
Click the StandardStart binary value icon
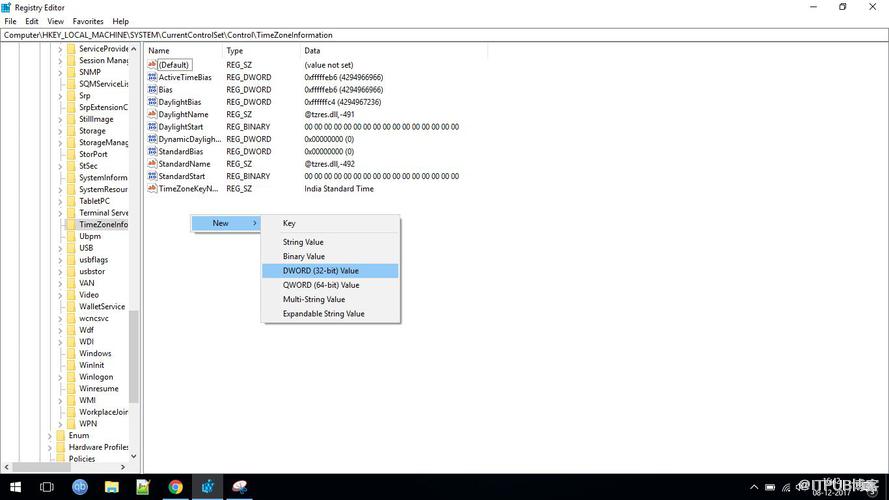(152, 176)
